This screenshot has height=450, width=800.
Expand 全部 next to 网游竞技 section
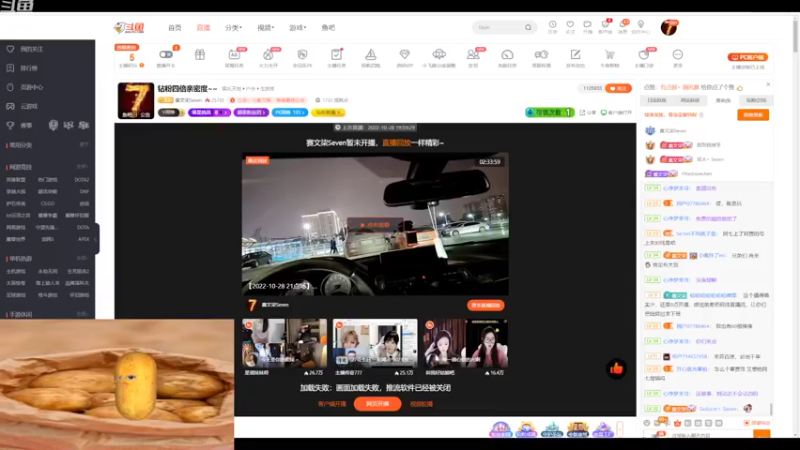[x=82, y=167]
